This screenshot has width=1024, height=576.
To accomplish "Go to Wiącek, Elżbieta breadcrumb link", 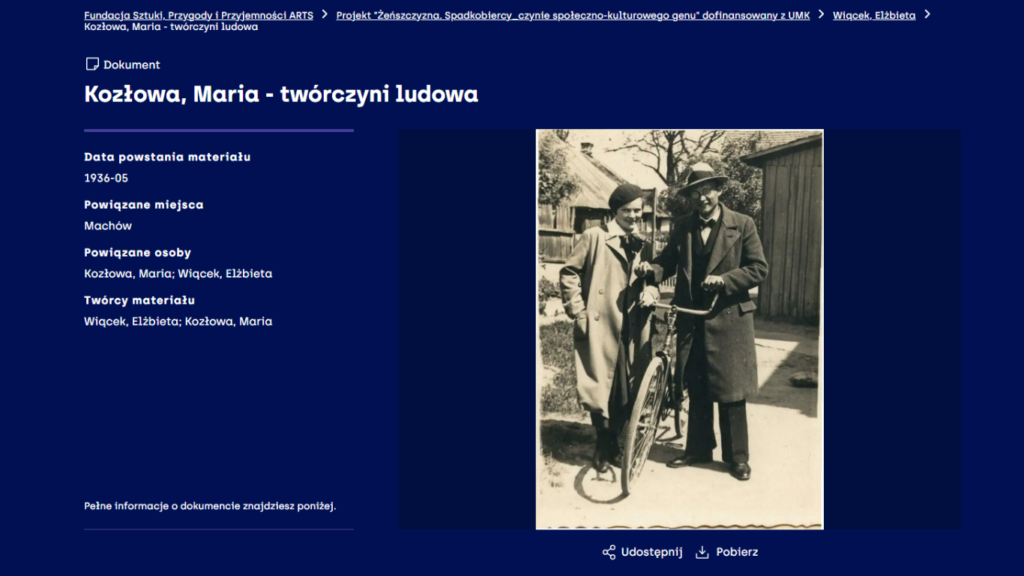I will [x=874, y=15].
